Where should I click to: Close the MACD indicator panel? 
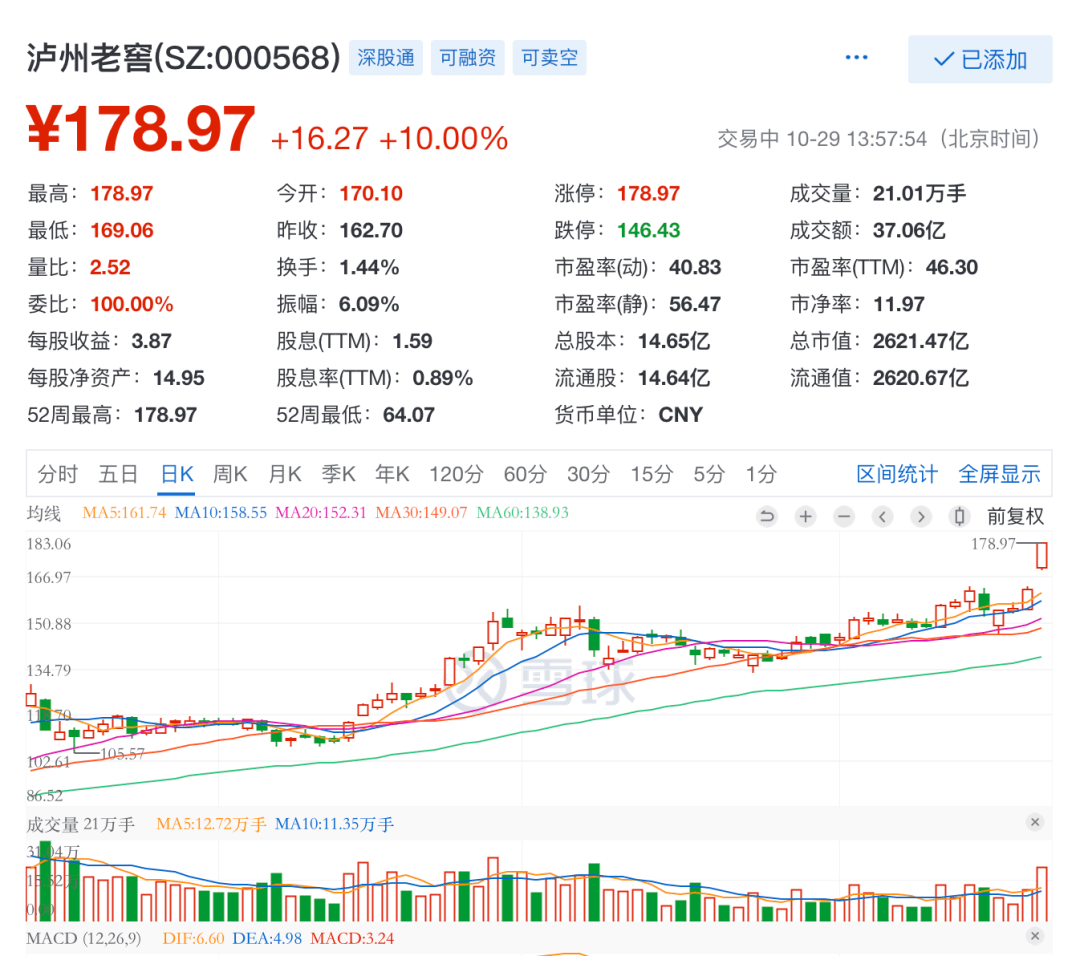pos(1035,936)
